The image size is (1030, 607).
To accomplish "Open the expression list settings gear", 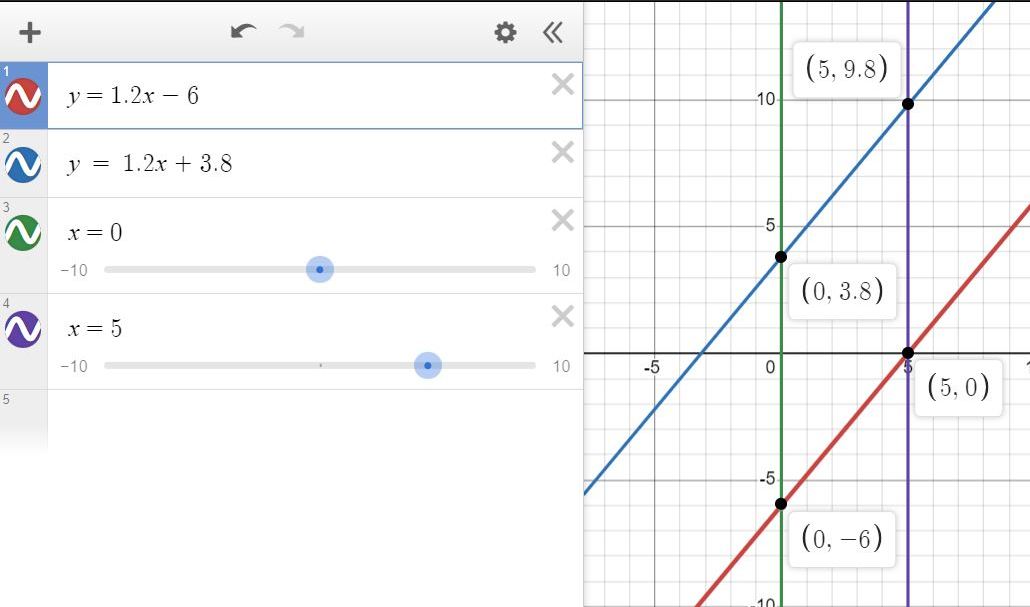I will click(x=505, y=32).
